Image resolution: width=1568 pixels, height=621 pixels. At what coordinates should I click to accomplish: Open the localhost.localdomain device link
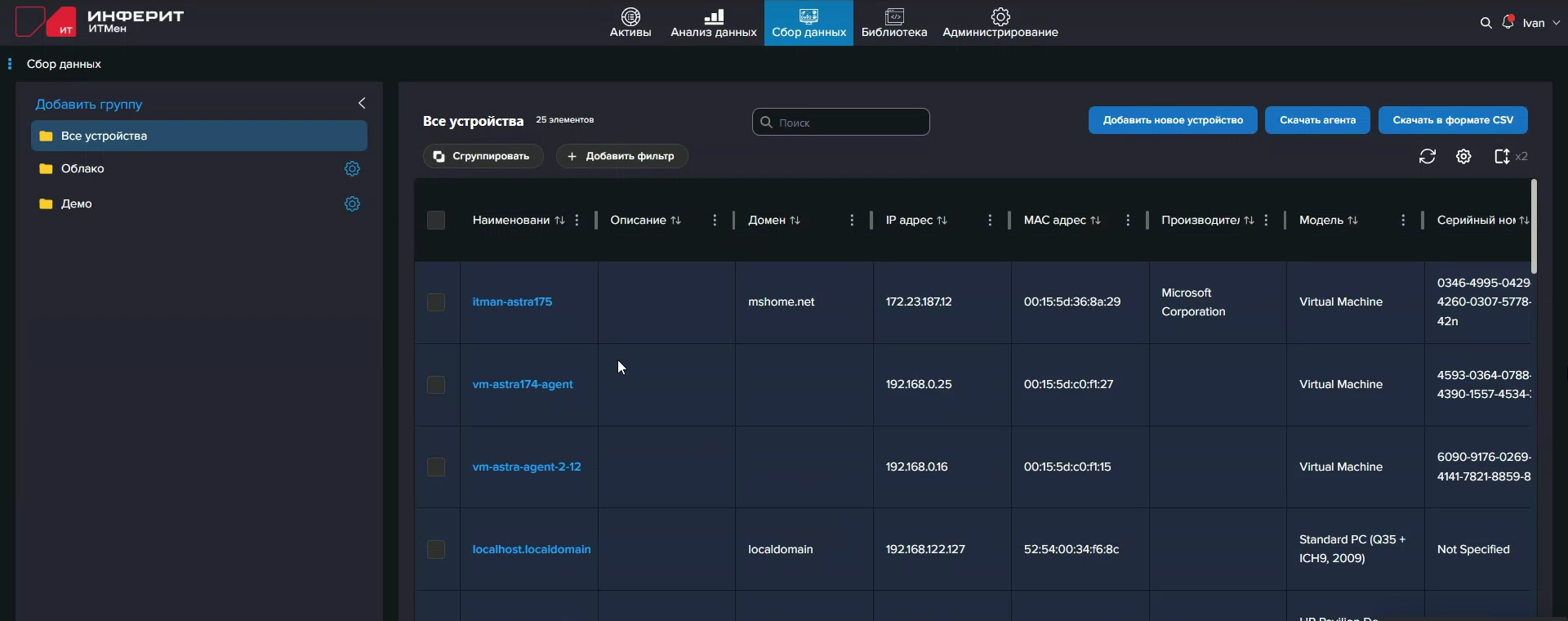[x=531, y=549]
